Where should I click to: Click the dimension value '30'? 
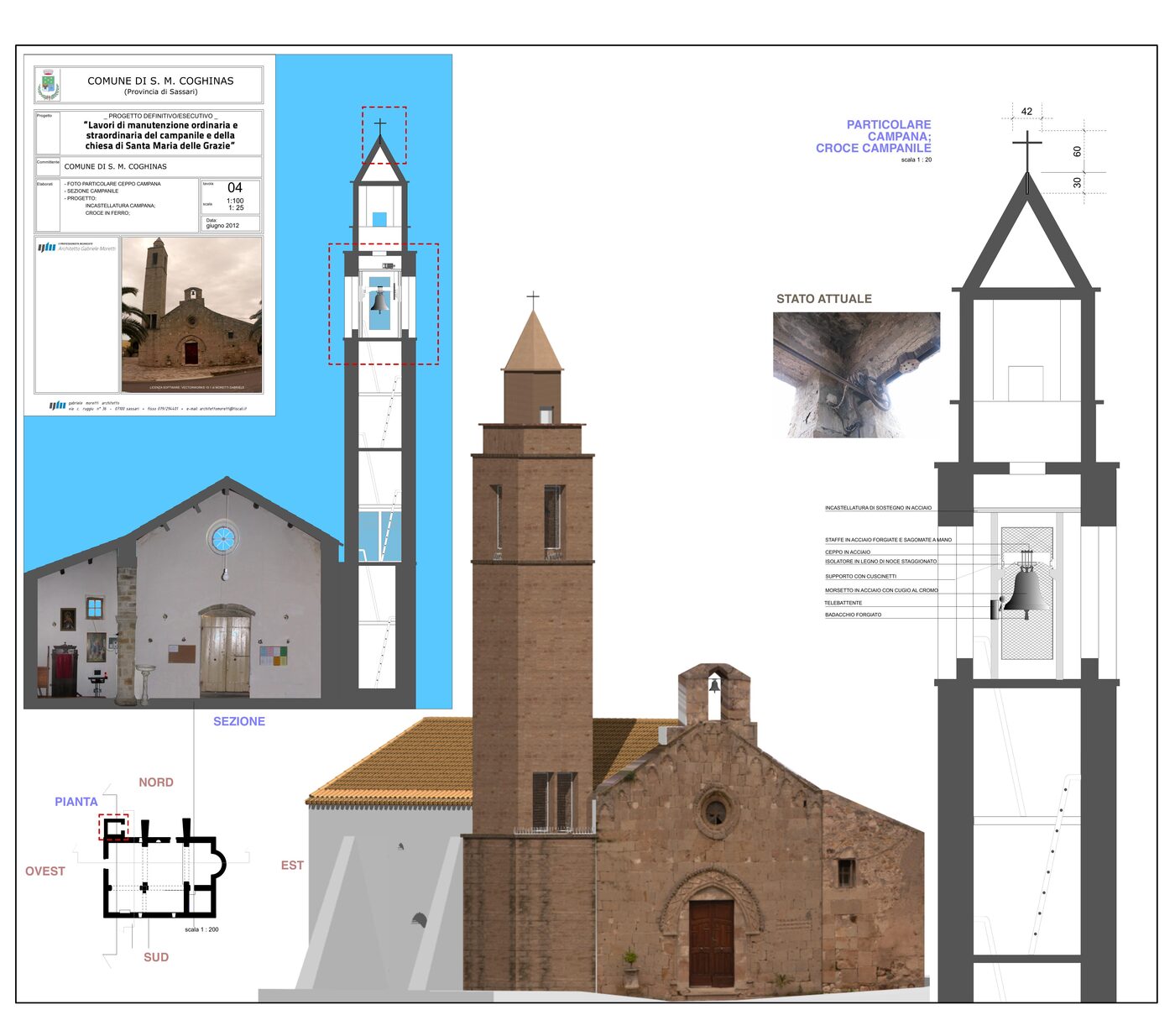tap(1077, 182)
